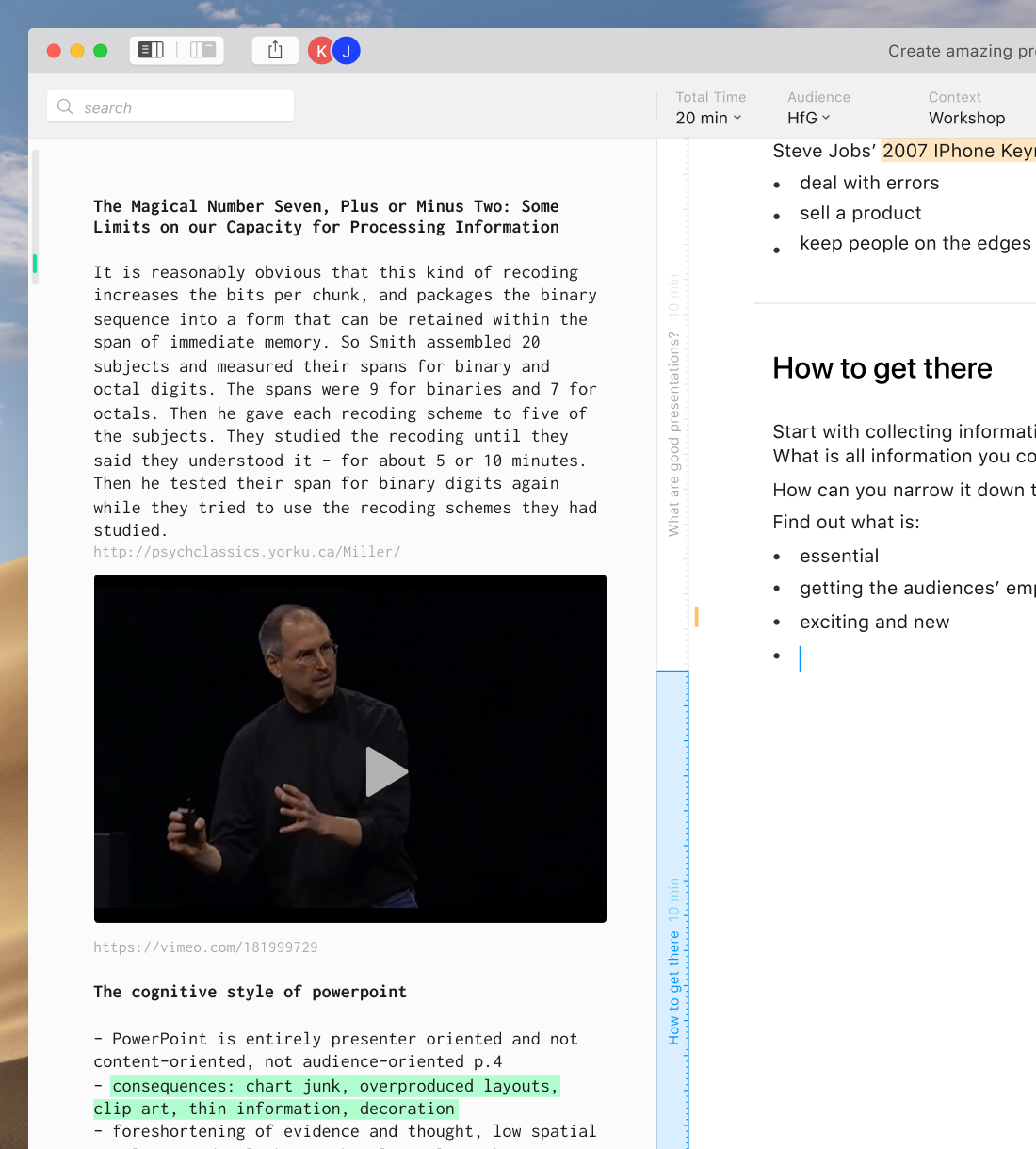This screenshot has width=1036, height=1149.
Task: Switch to the right panel layout view
Action: pos(202,50)
